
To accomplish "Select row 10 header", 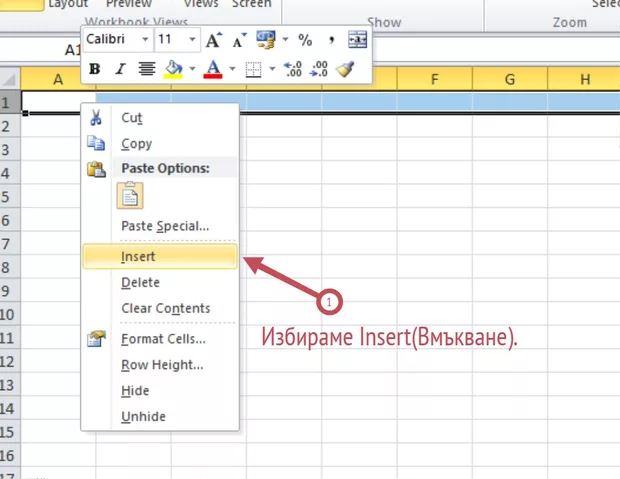I will [10, 314].
